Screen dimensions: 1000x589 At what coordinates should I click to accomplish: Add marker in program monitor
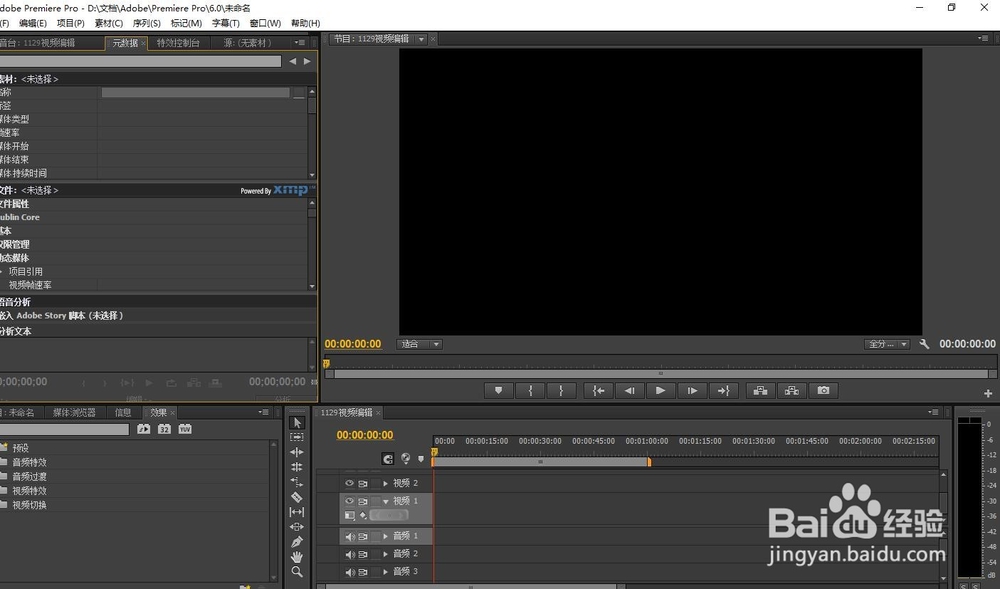(499, 391)
